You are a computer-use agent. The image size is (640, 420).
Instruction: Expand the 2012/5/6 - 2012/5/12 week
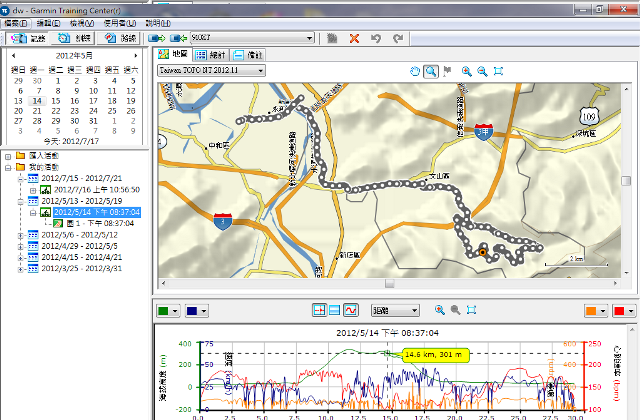pyautogui.click(x=20, y=235)
